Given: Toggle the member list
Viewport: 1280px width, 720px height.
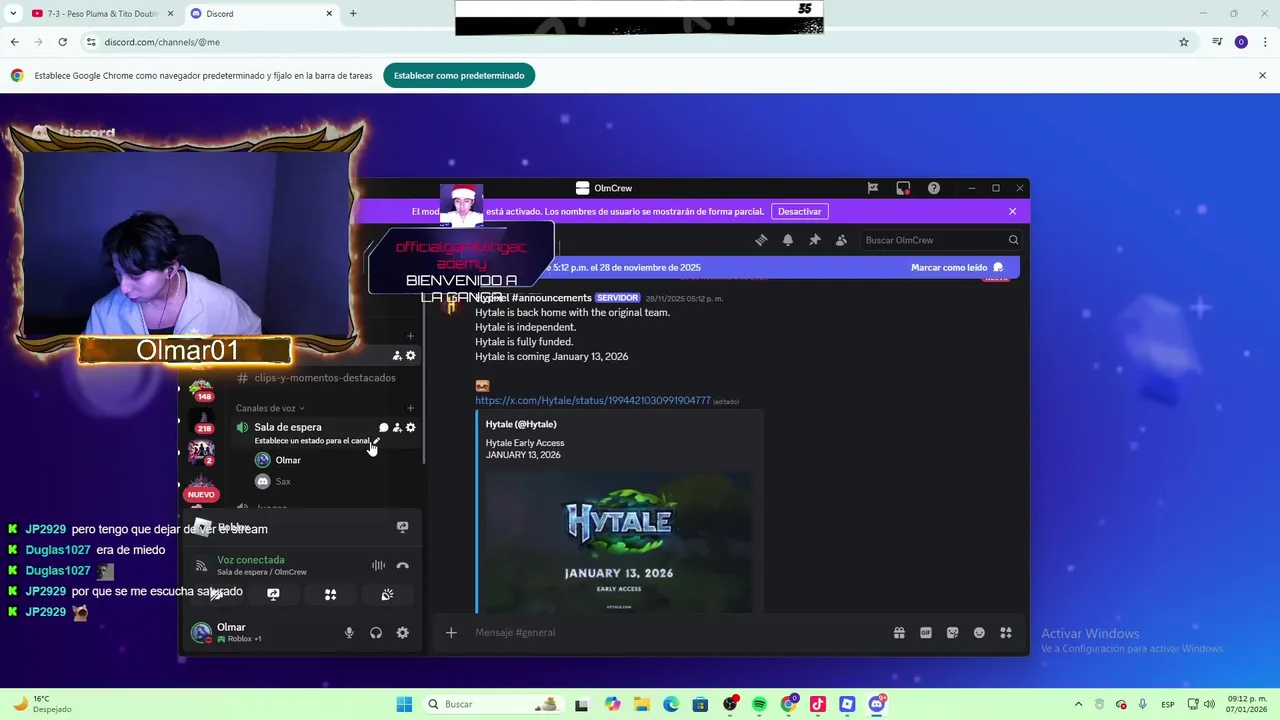Looking at the screenshot, I should point(841,240).
